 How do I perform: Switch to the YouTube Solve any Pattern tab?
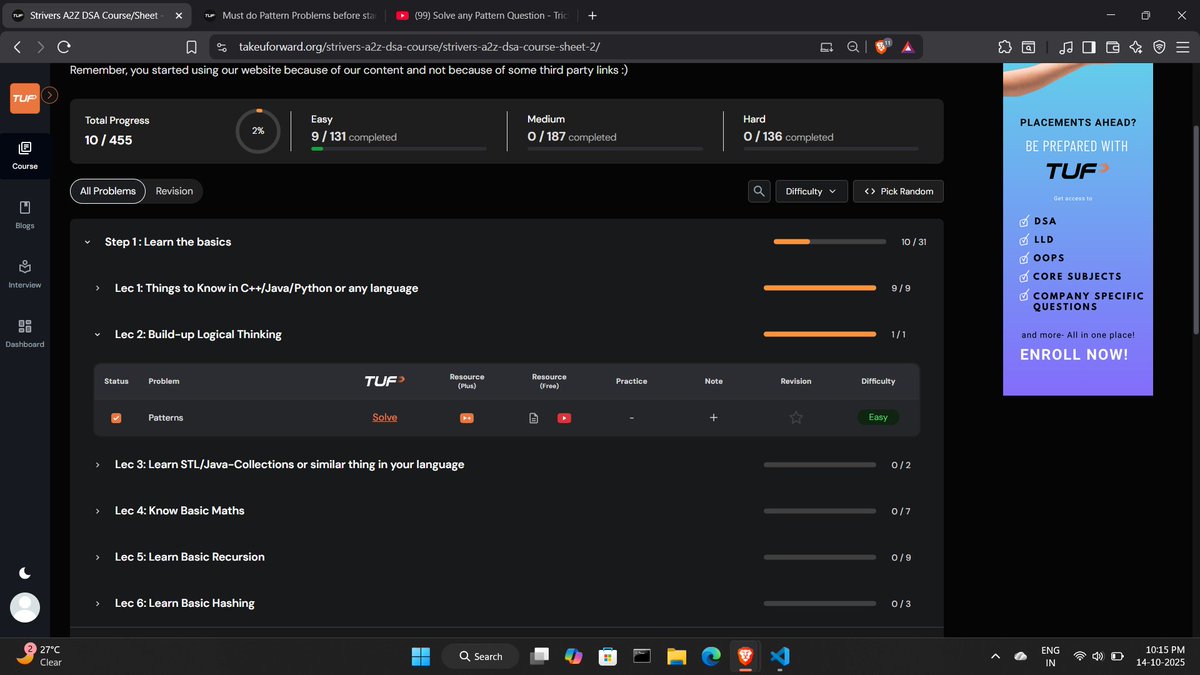(x=482, y=15)
